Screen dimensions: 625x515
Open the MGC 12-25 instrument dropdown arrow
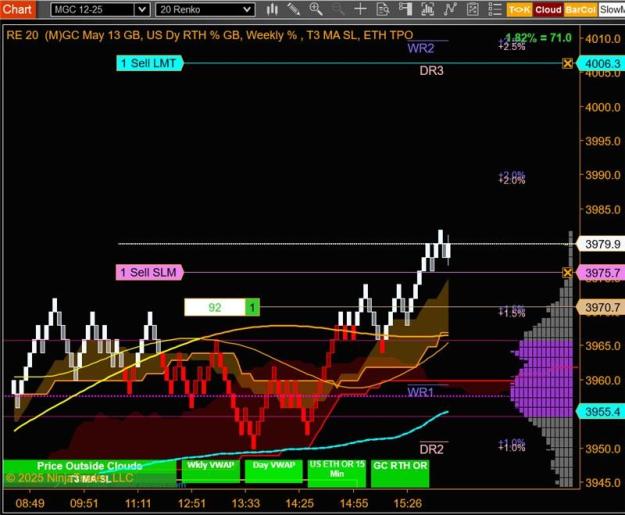pyautogui.click(x=142, y=10)
